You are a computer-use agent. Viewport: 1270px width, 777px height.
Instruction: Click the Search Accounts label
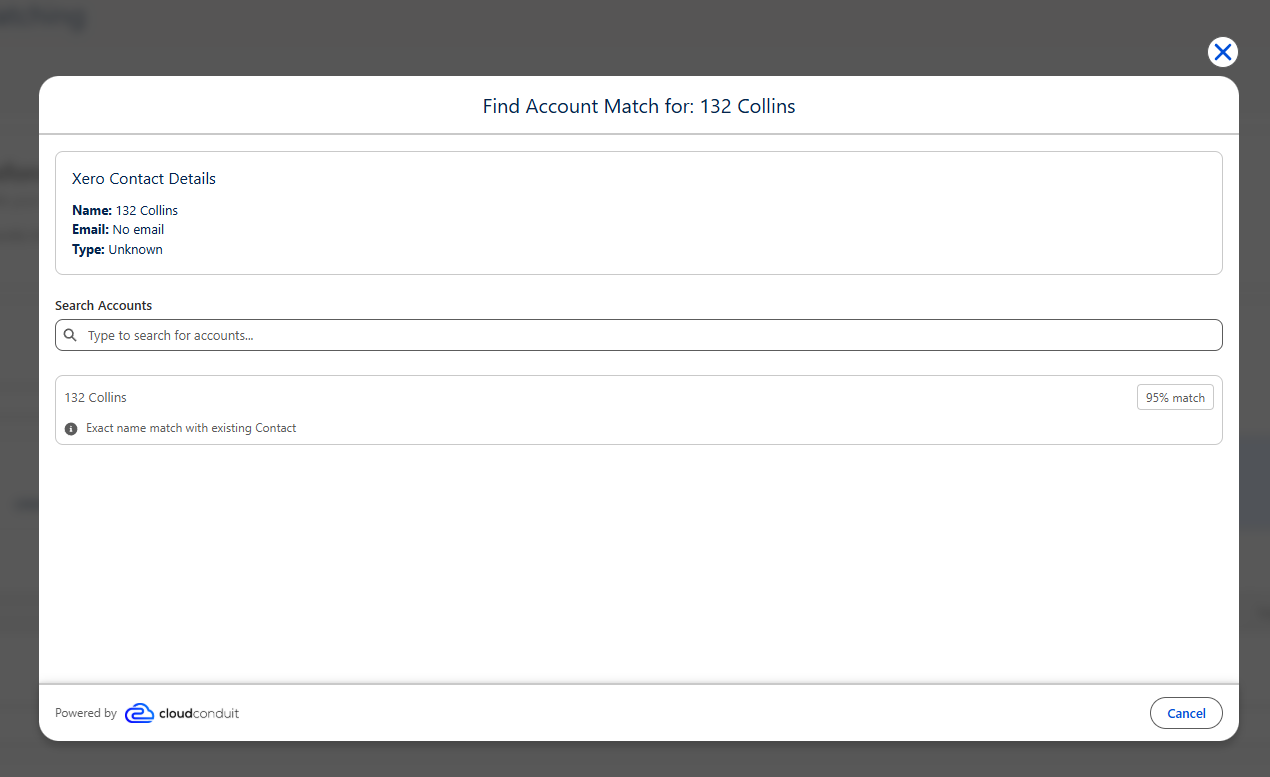(104, 305)
